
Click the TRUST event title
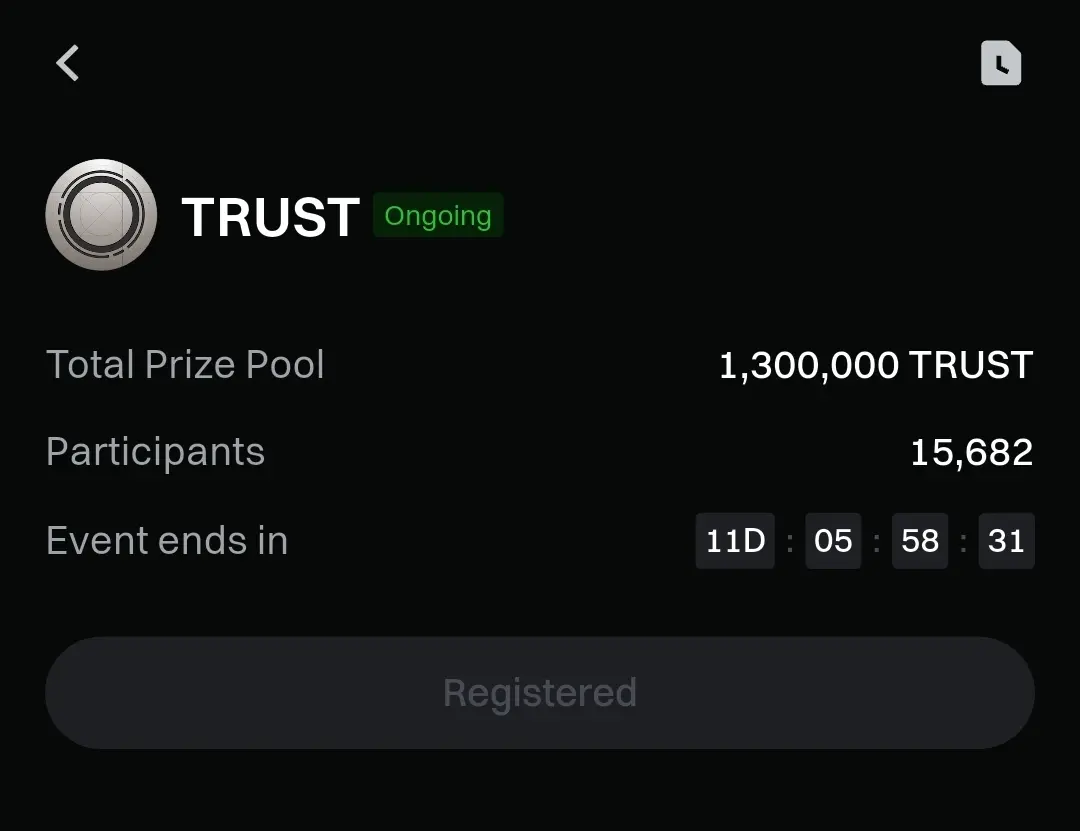tap(270, 217)
